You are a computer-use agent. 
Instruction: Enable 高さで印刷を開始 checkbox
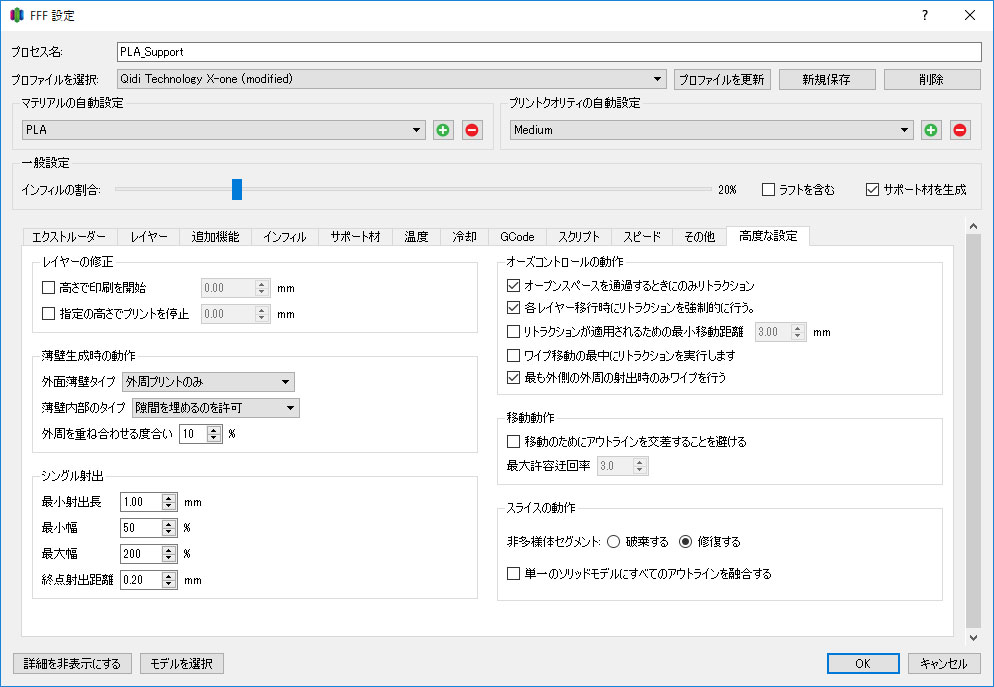(49, 288)
